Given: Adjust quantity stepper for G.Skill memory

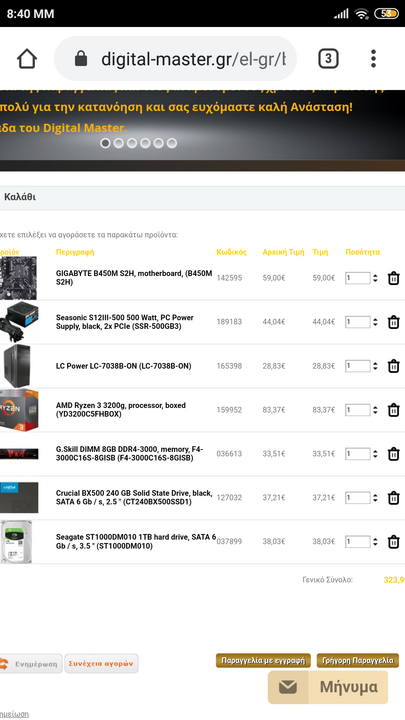Looking at the screenshot, I should click(x=375, y=454).
